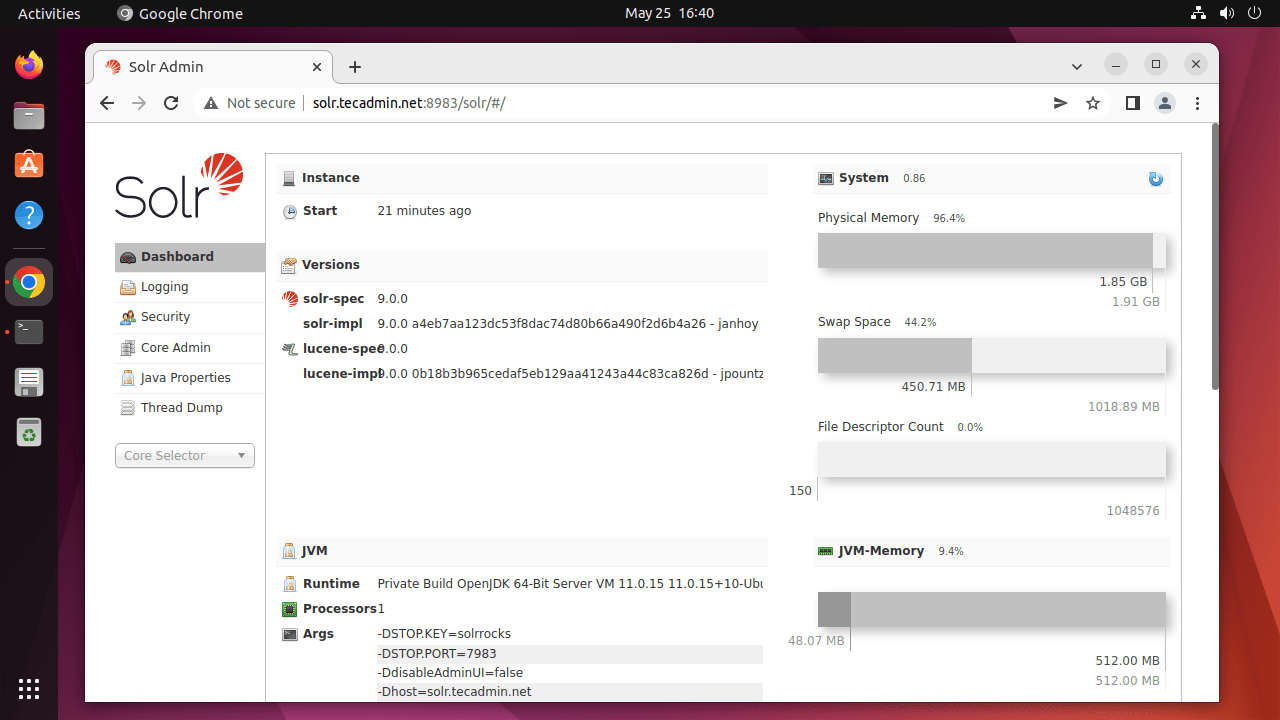Go back in Chrome
The width and height of the screenshot is (1280, 720).
tap(107, 103)
